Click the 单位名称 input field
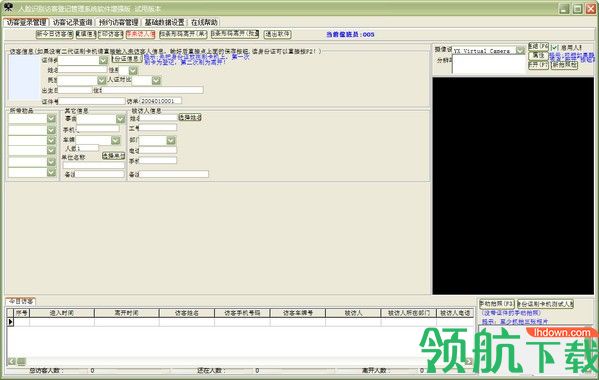The width and height of the screenshot is (599, 380). [94, 165]
